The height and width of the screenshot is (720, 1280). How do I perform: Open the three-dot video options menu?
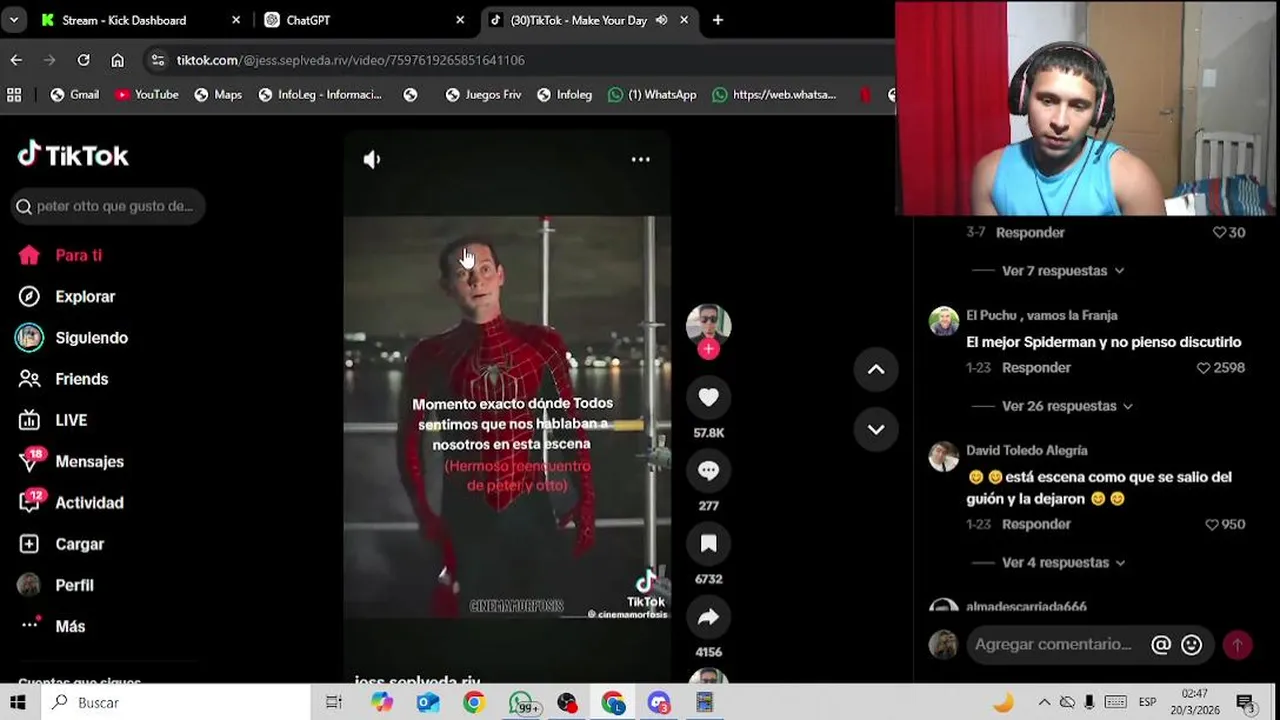point(641,159)
